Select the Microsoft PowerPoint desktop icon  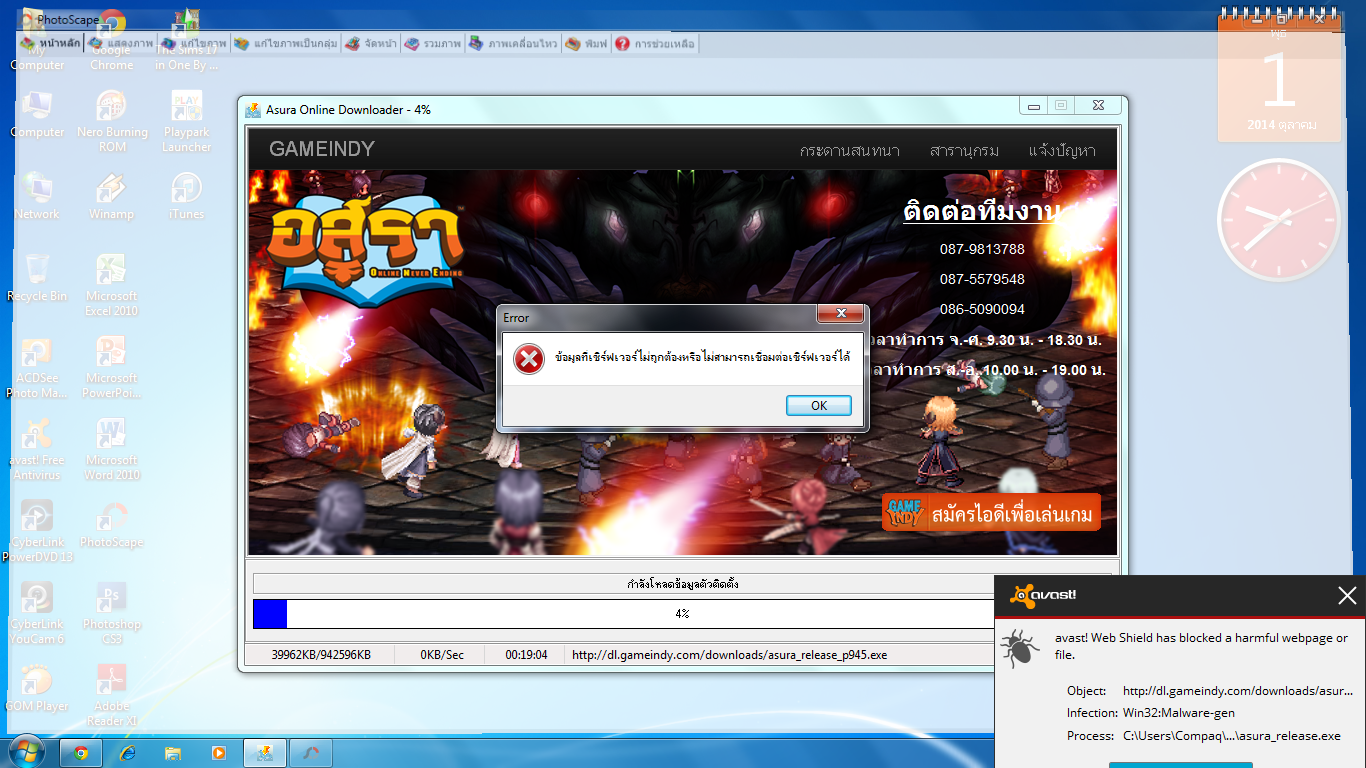point(112,367)
